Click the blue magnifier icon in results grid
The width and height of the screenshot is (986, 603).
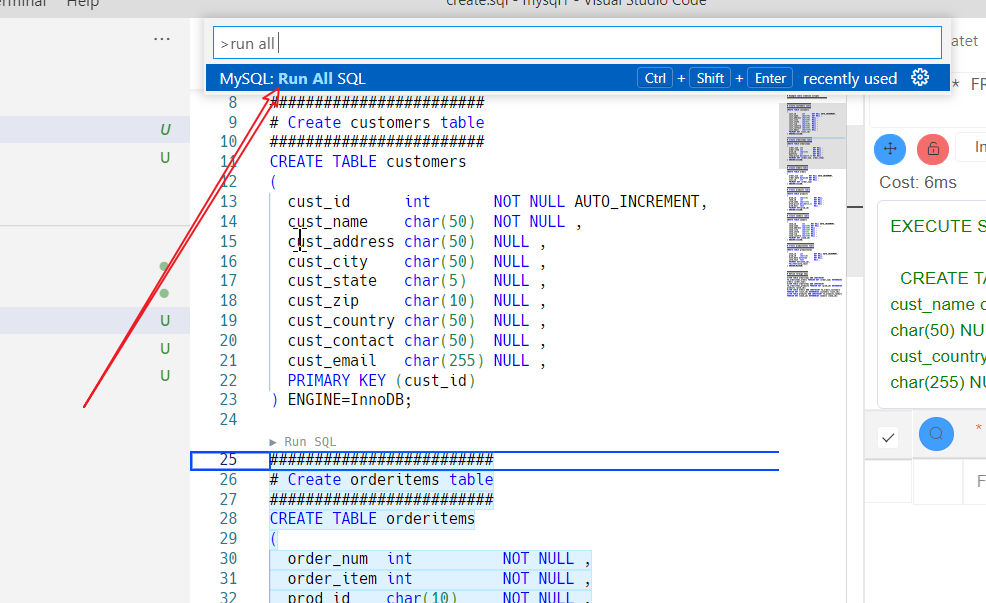click(x=936, y=434)
